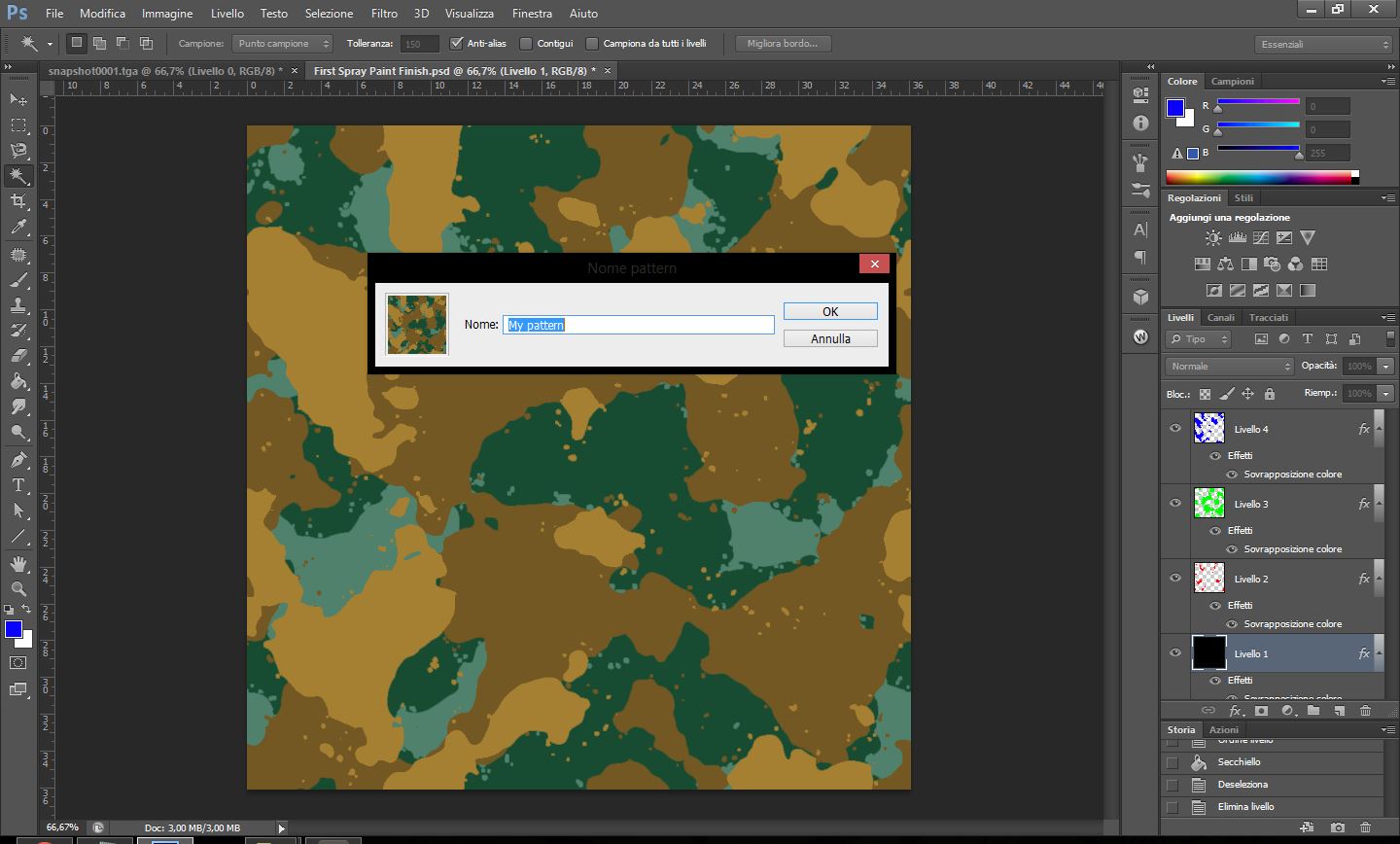
Task: Switch to the Canali tab
Action: pyautogui.click(x=1220, y=317)
